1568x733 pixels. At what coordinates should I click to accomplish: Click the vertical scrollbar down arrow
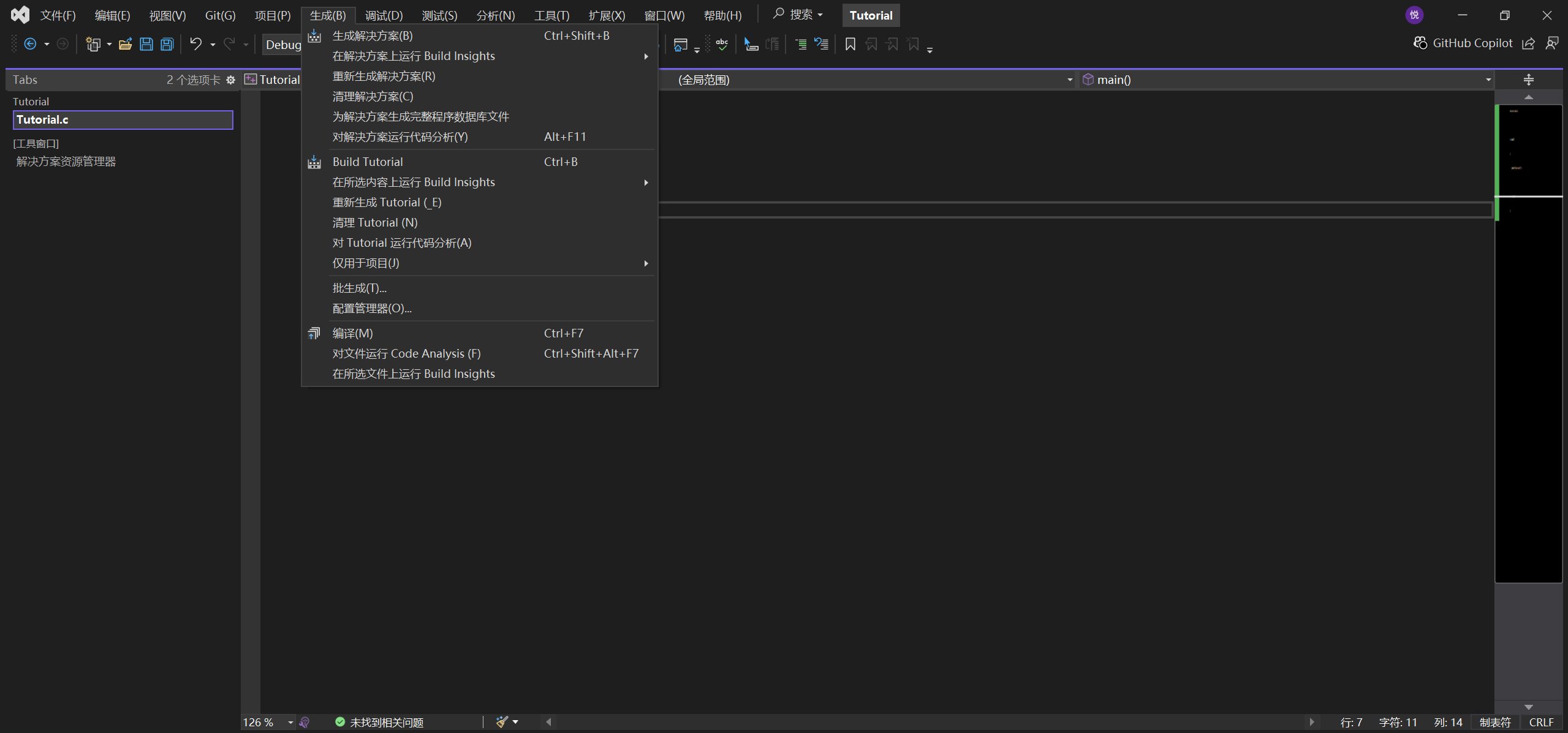[1528, 707]
